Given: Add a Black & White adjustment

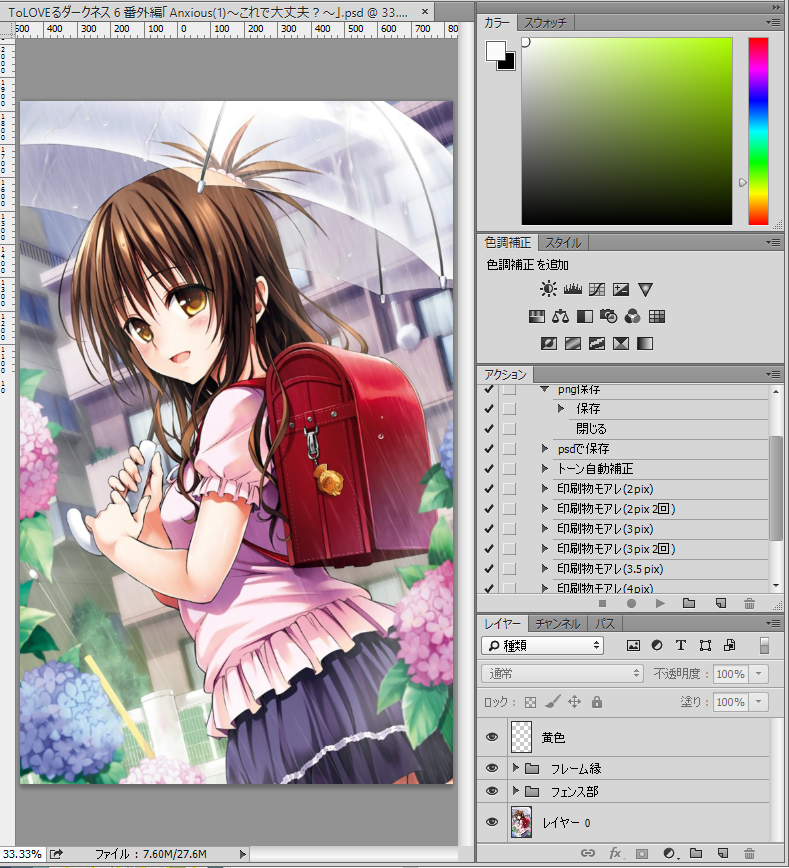Looking at the screenshot, I should tap(585, 317).
